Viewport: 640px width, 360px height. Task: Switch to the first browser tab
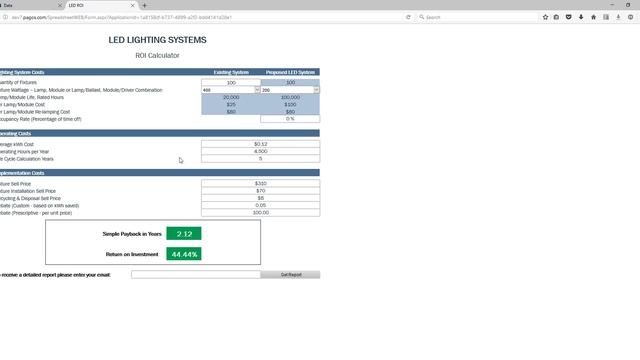click(x=32, y=5)
